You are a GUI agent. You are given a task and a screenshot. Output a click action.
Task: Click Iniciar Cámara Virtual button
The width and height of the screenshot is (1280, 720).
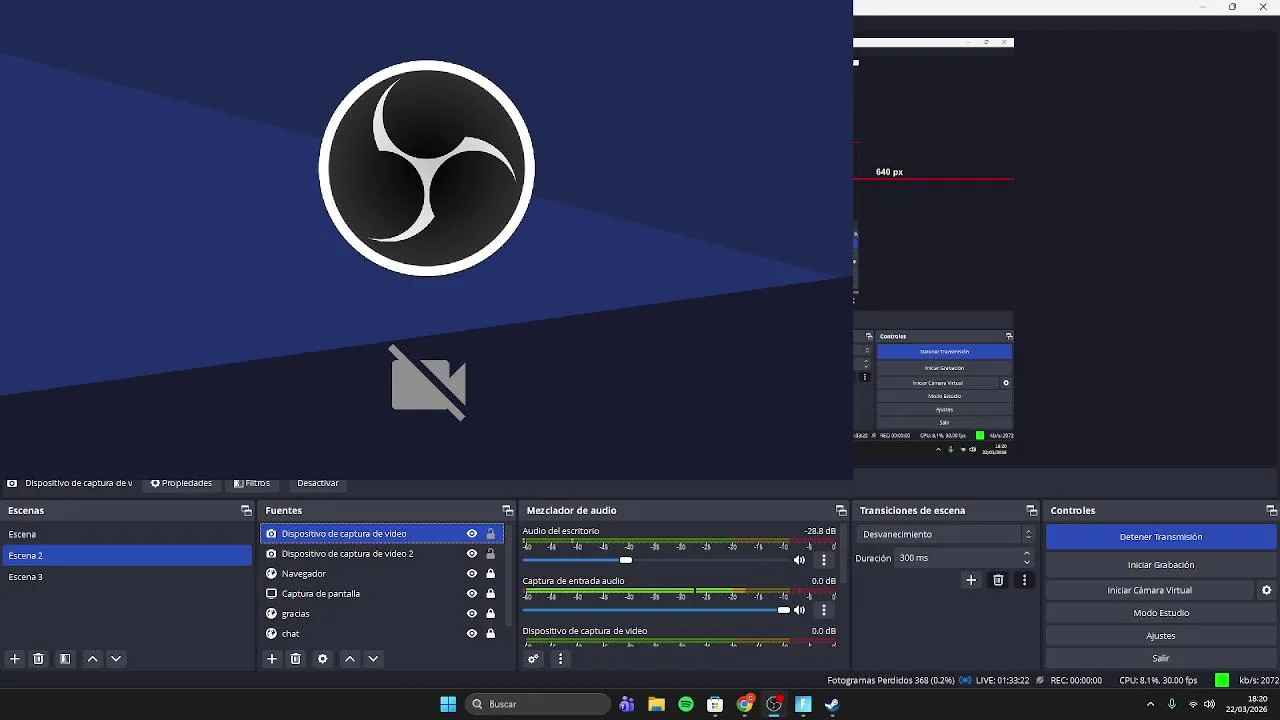pyautogui.click(x=1149, y=590)
